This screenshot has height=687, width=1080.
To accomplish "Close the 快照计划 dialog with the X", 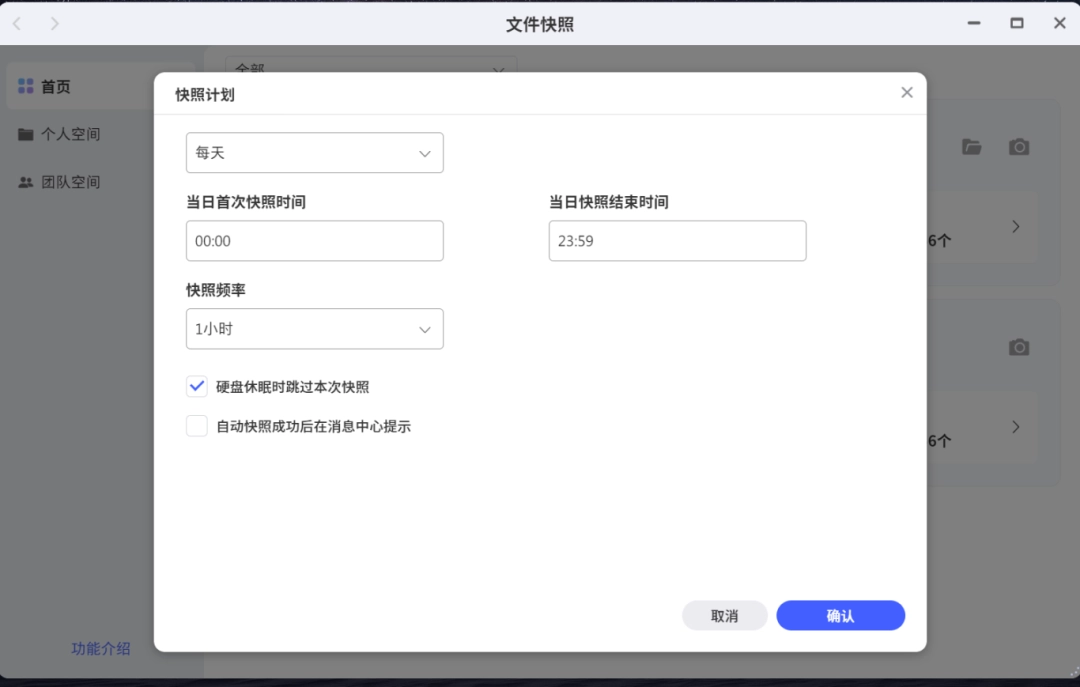I will [x=906, y=92].
